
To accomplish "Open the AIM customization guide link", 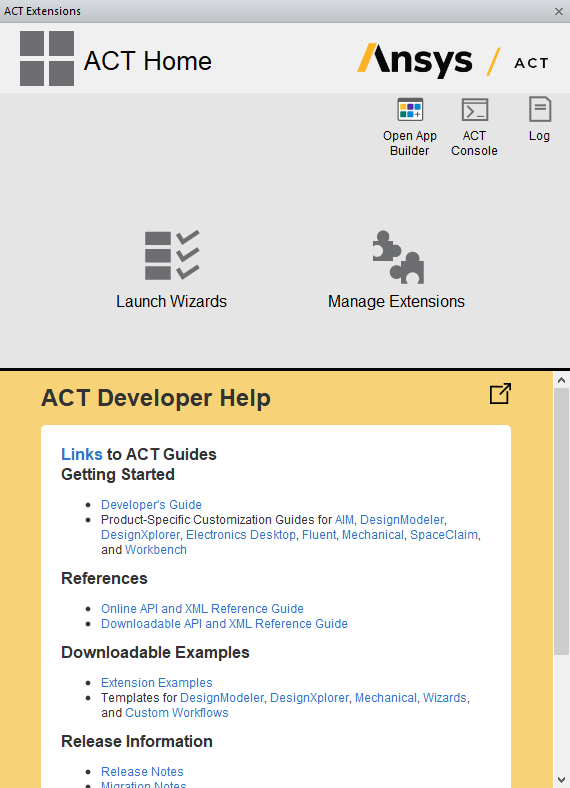I will tap(344, 520).
